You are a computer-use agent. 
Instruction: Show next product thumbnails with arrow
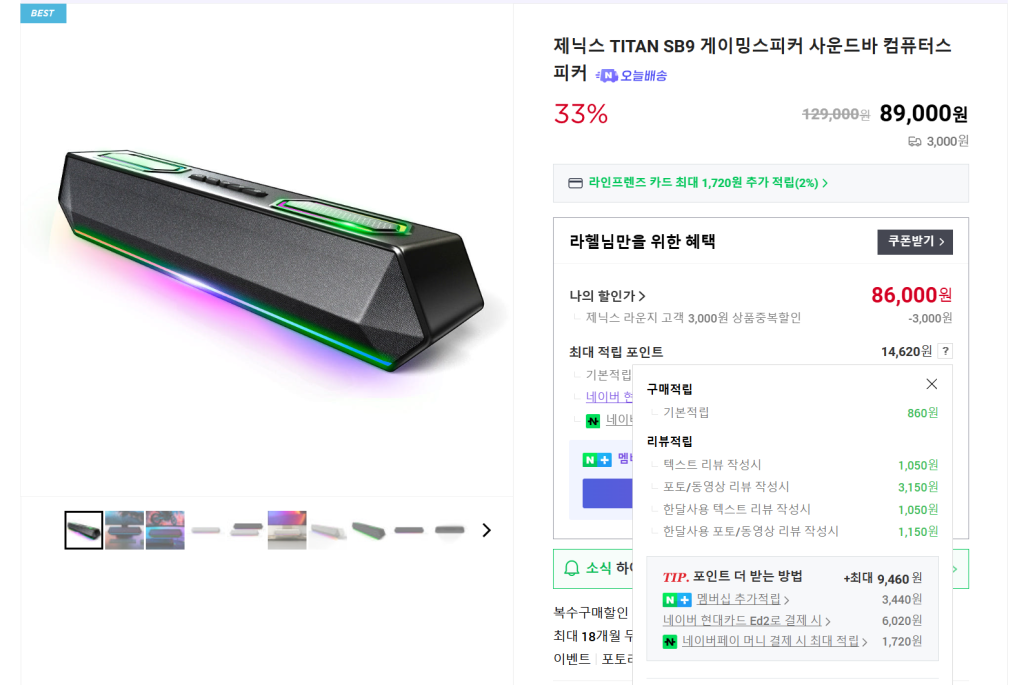(486, 530)
